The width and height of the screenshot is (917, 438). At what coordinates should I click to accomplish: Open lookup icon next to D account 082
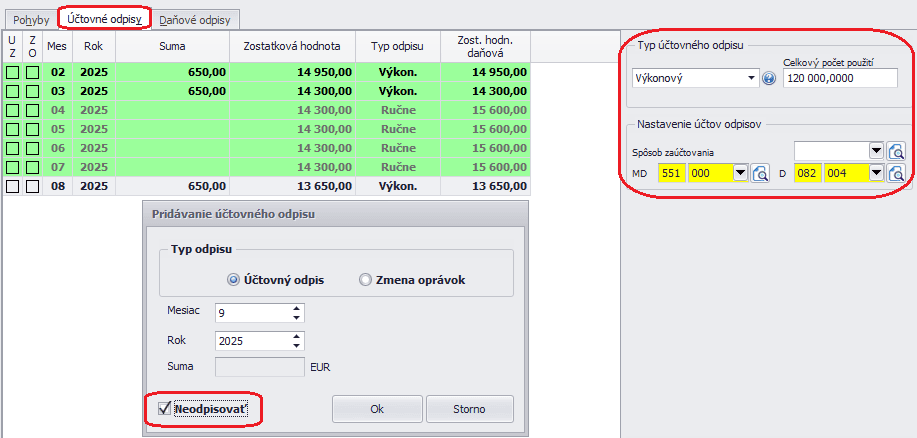click(896, 173)
